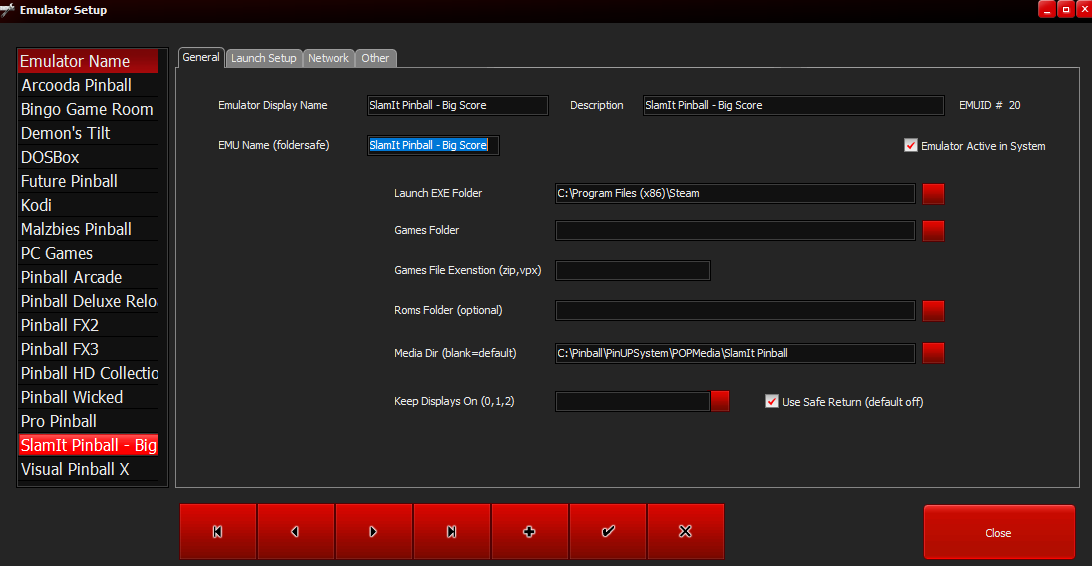
Task: Toggle Emulator Active in System checkbox
Action: pos(911,146)
